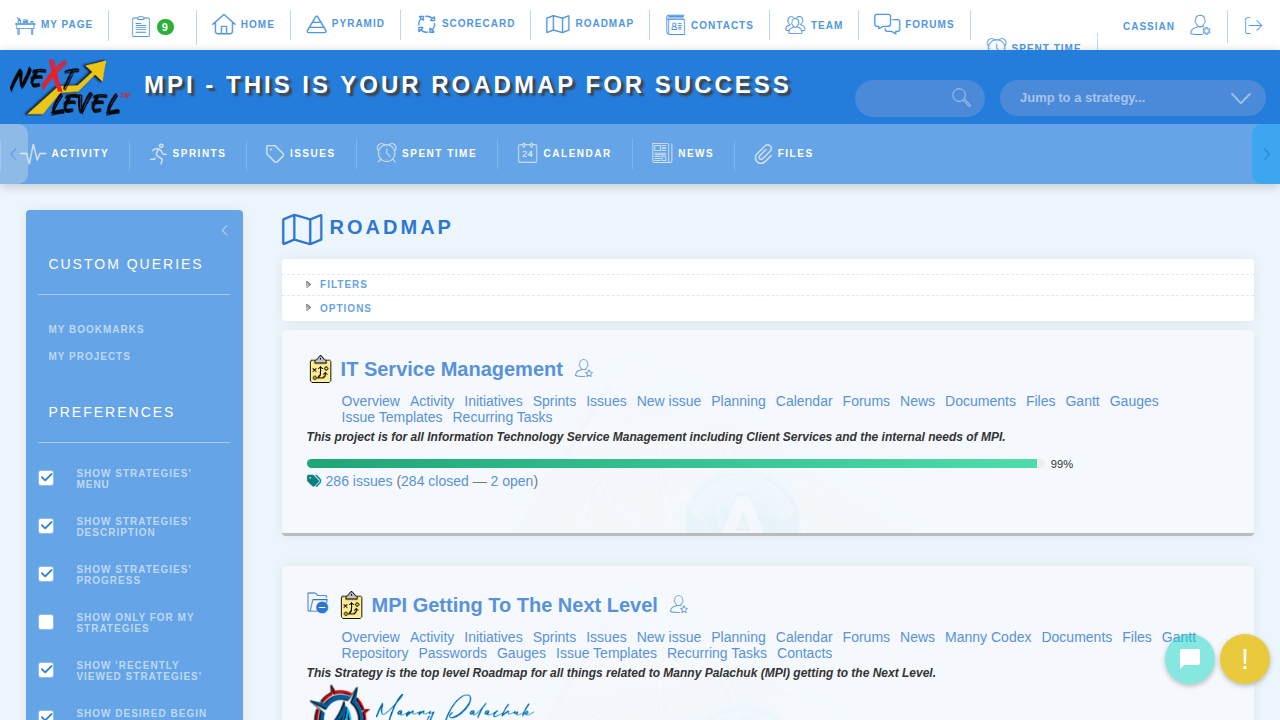Open Passwords for MPI Getting To The Next Level
This screenshot has height=720, width=1280.
(x=453, y=653)
